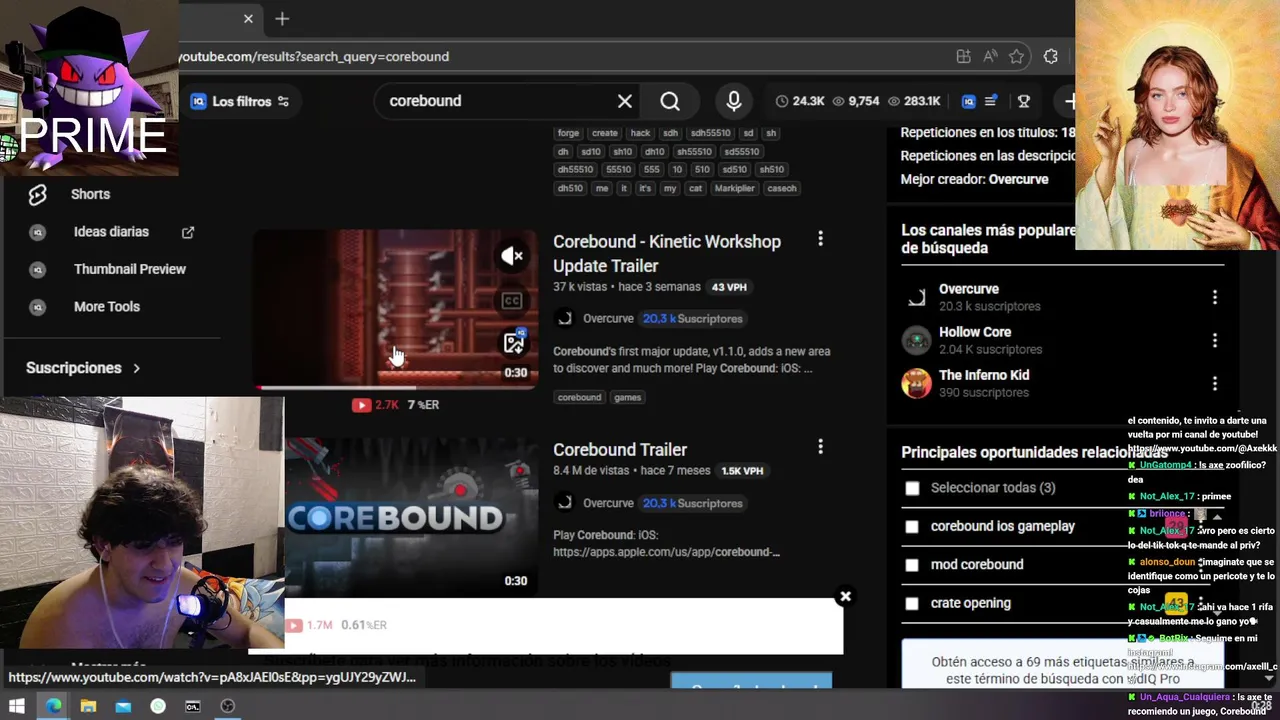The image size is (1280, 720).
Task: Toggle captions on the video preview
Action: click(x=512, y=300)
